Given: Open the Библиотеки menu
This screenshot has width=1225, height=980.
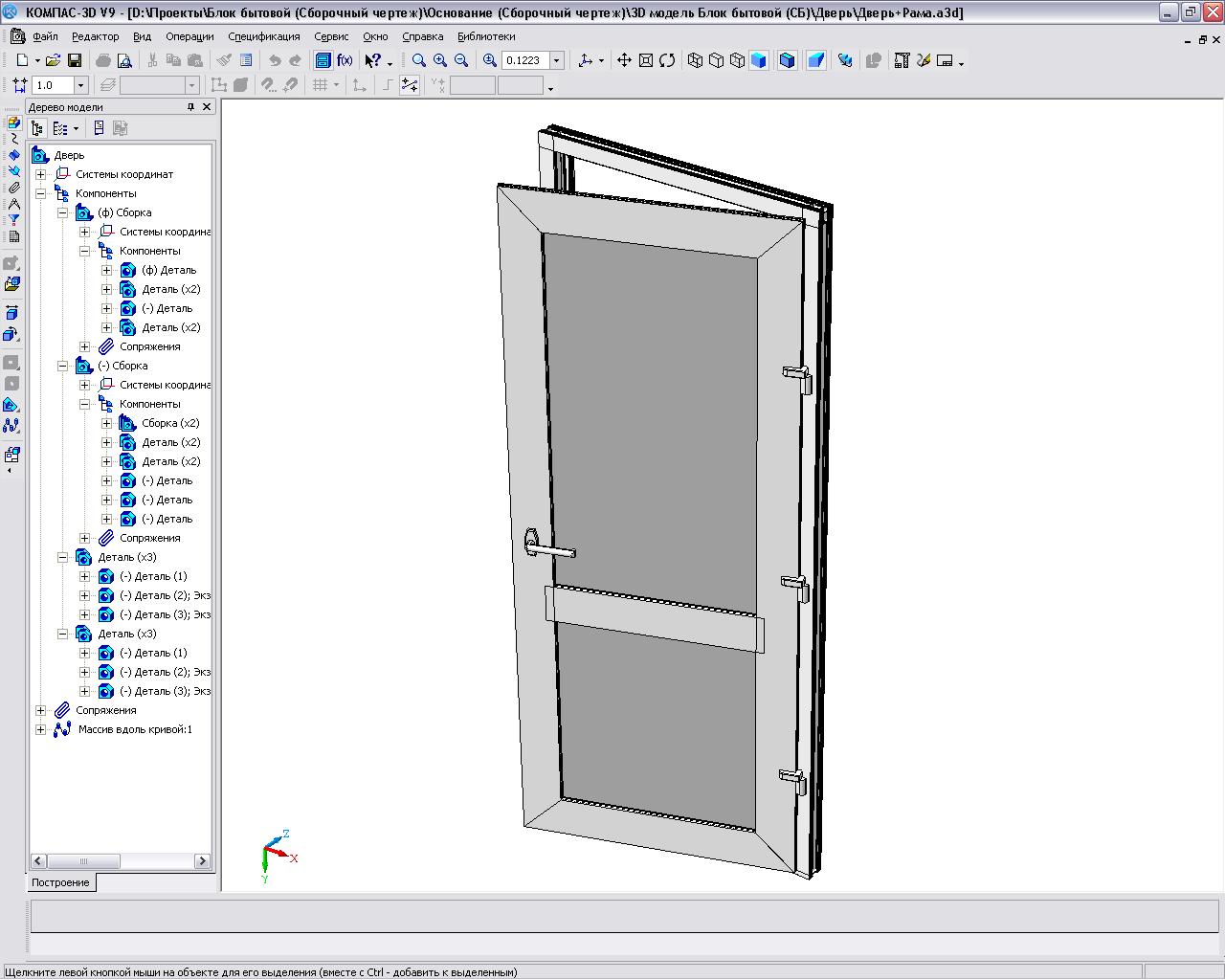Looking at the screenshot, I should tap(486, 36).
